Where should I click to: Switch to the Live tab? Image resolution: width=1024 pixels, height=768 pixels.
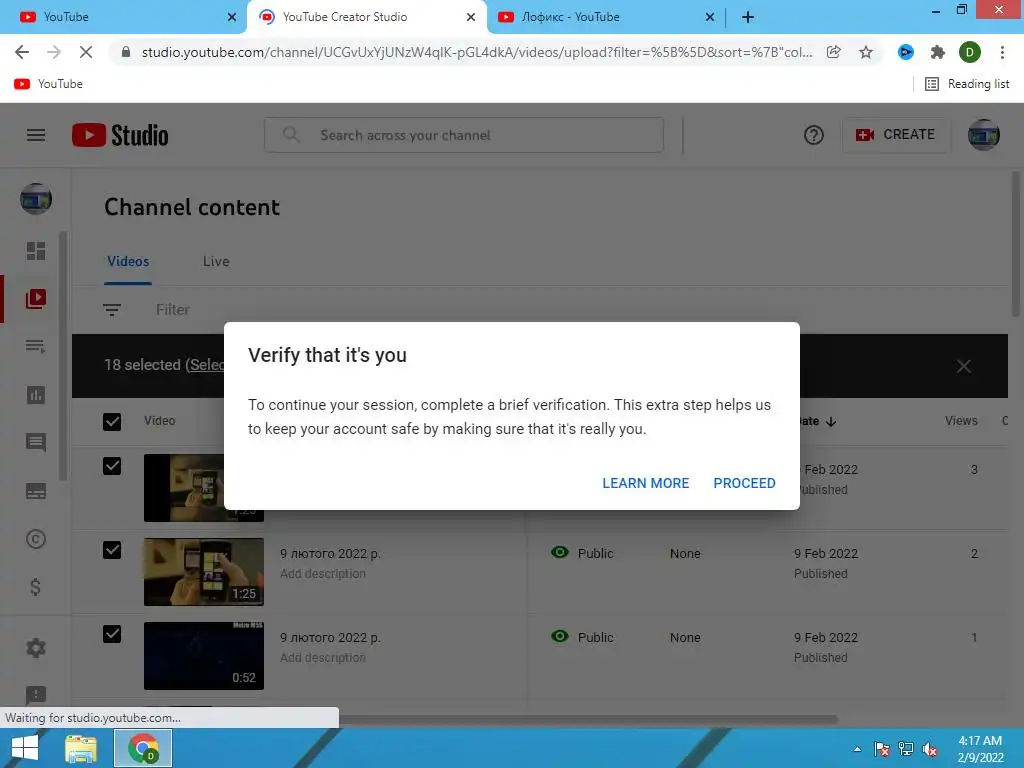click(216, 261)
